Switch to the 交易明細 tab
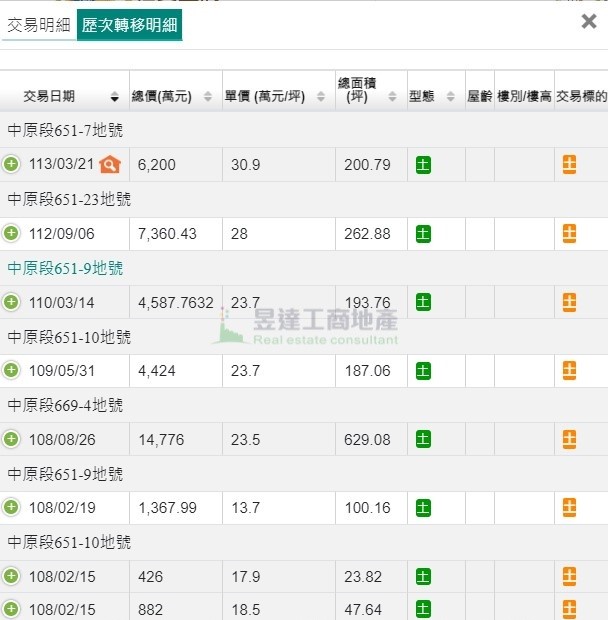 (38, 25)
